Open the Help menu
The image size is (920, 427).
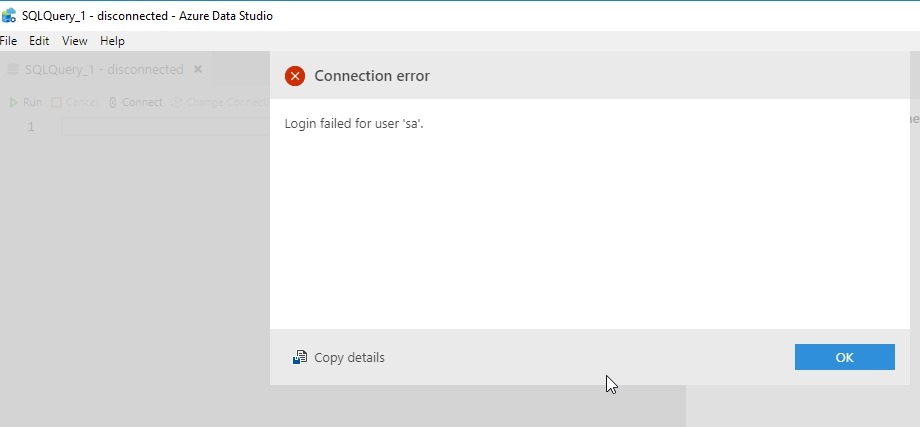112,41
